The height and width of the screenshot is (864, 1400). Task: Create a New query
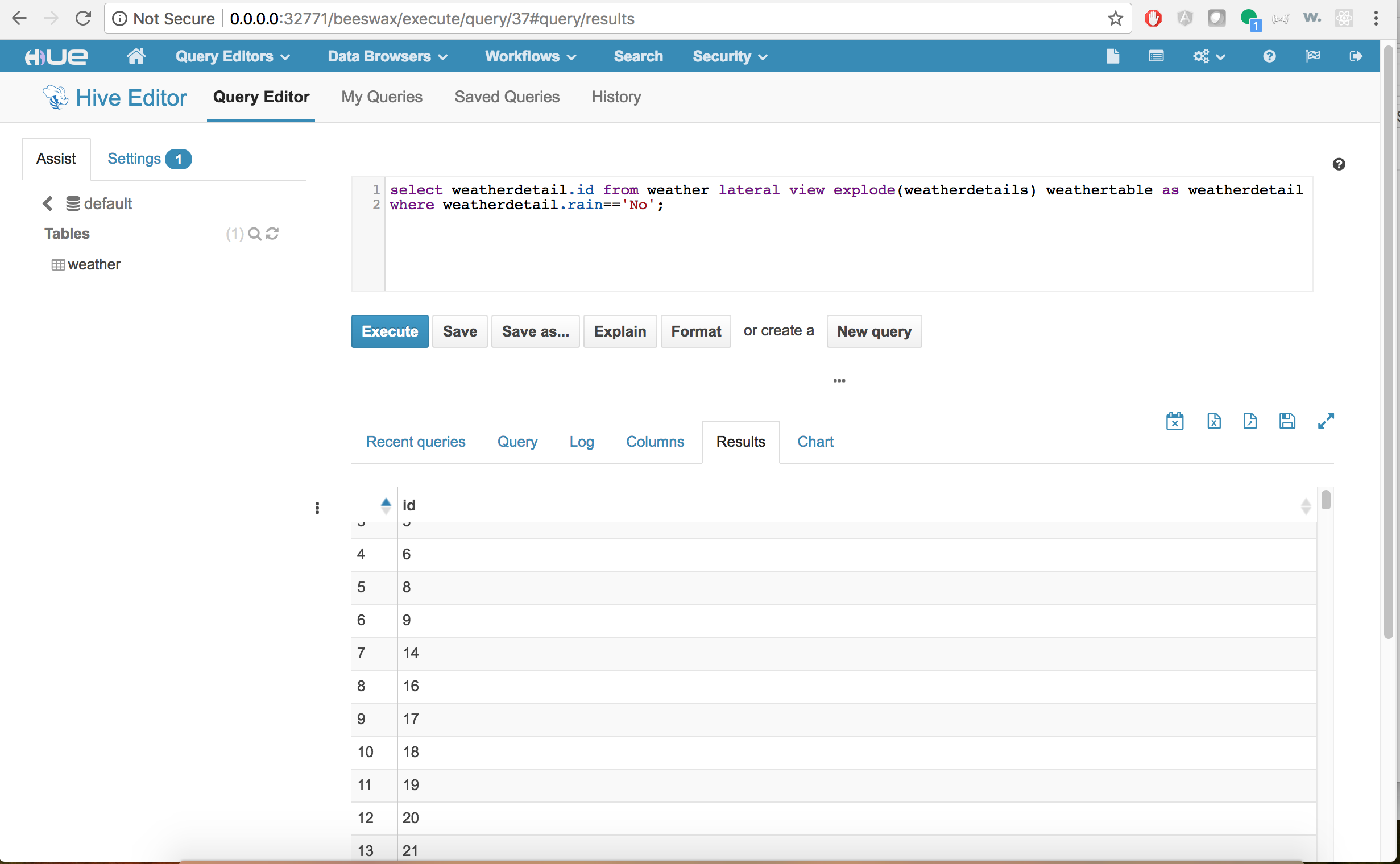click(874, 331)
